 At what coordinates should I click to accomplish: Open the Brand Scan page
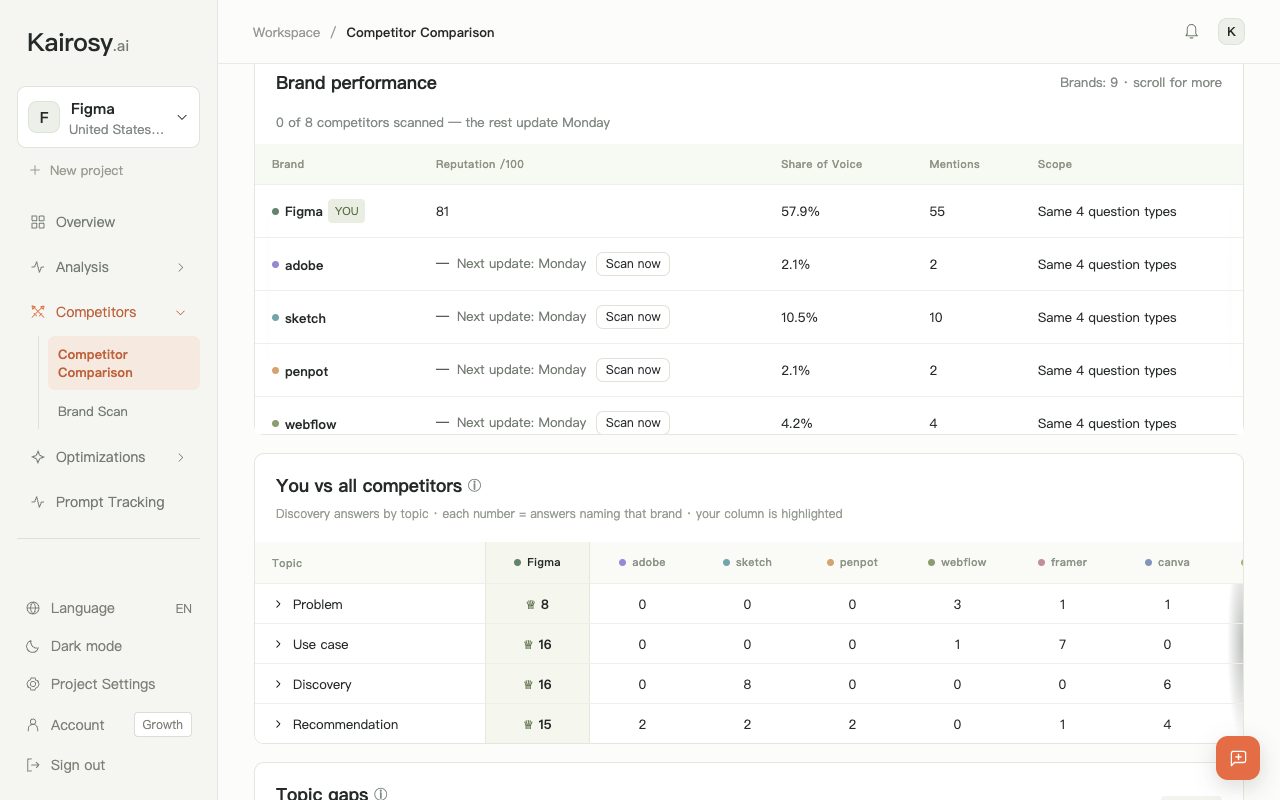tap(124, 411)
